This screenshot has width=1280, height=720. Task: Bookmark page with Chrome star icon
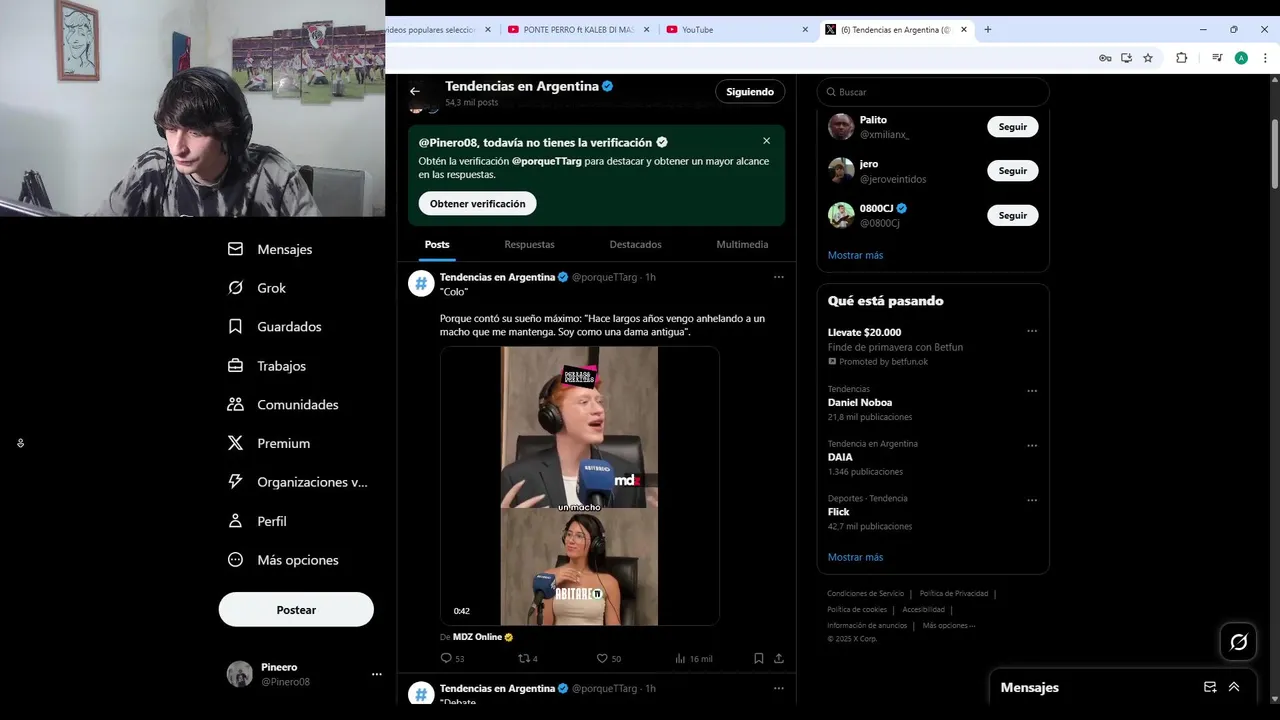[1148, 58]
